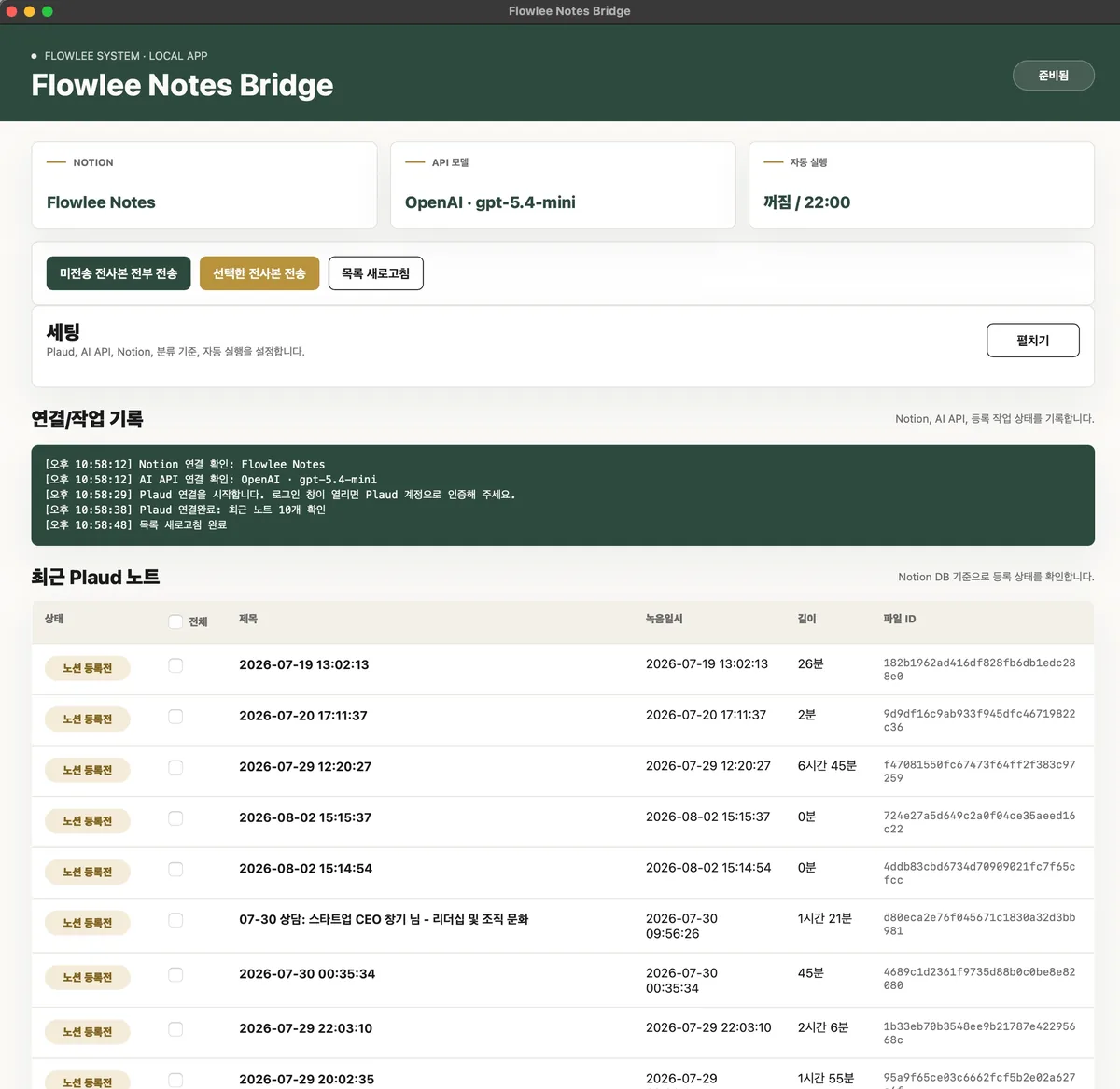Click the yellow macOS minimize window button

pos(29,11)
